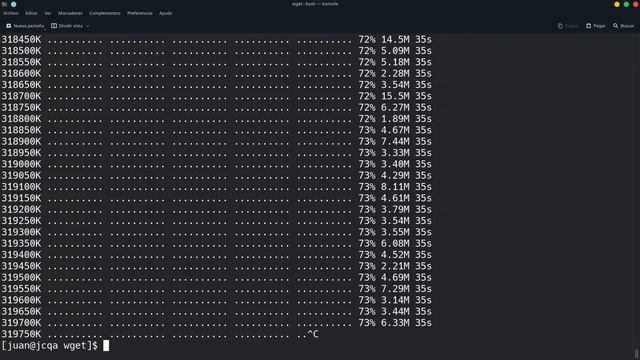Click the 35s on the 319700K row
The width and height of the screenshot is (640, 360).
423,323
